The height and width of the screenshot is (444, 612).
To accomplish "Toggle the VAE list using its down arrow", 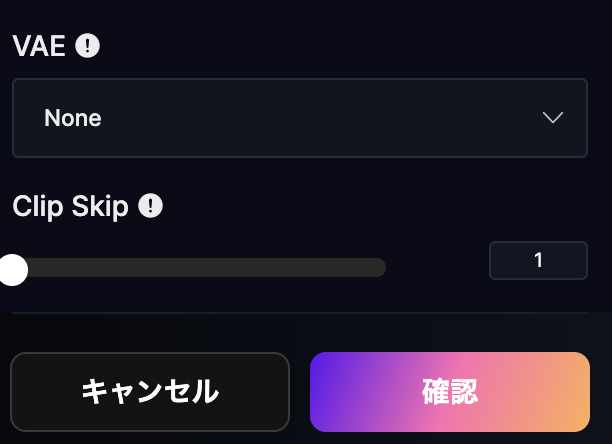I will [553, 118].
